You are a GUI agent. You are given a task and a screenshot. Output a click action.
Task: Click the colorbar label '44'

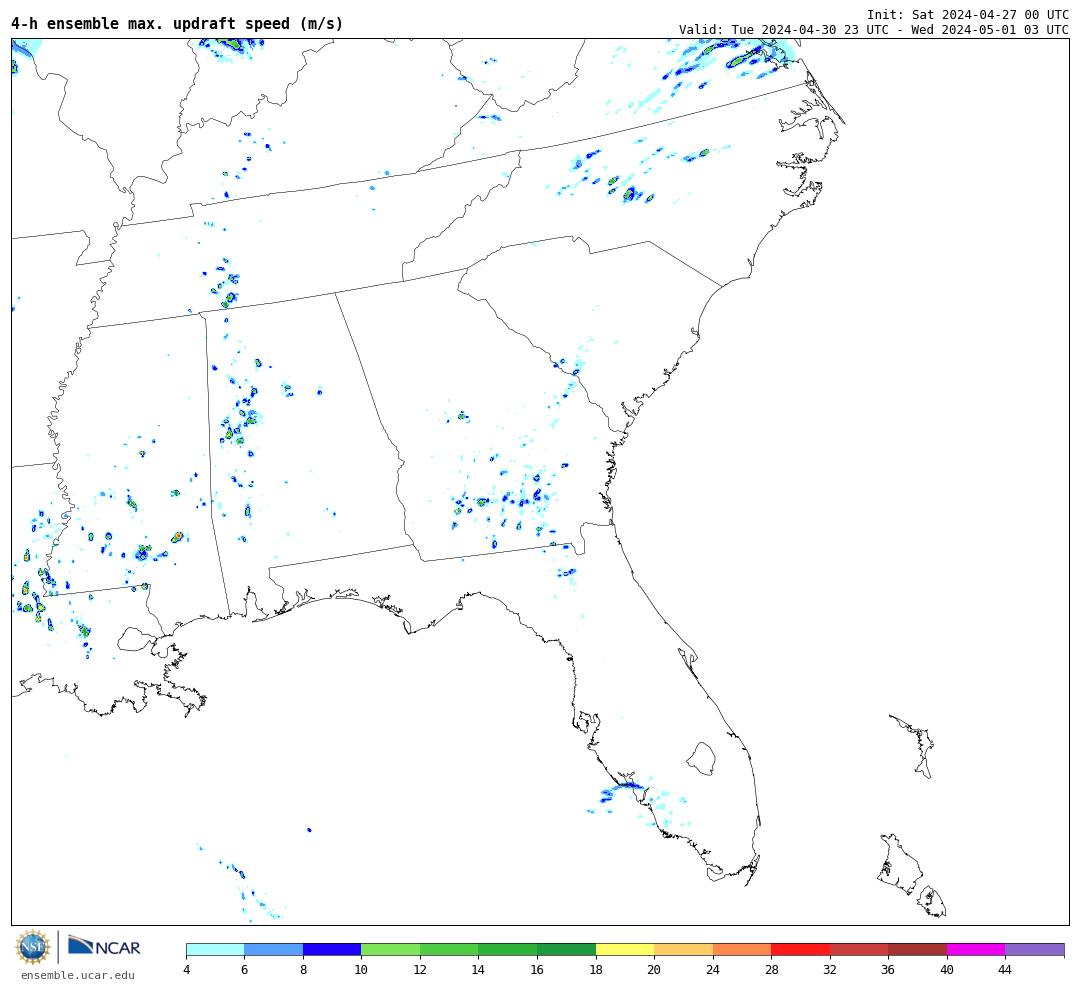(x=1005, y=969)
